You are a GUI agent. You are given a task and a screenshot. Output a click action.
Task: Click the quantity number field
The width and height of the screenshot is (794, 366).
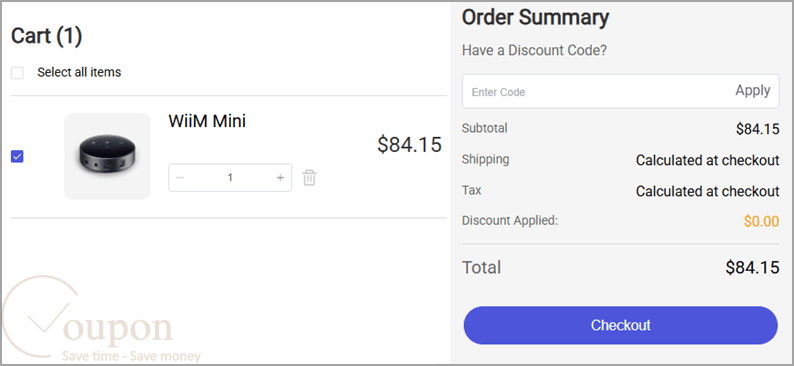230,178
